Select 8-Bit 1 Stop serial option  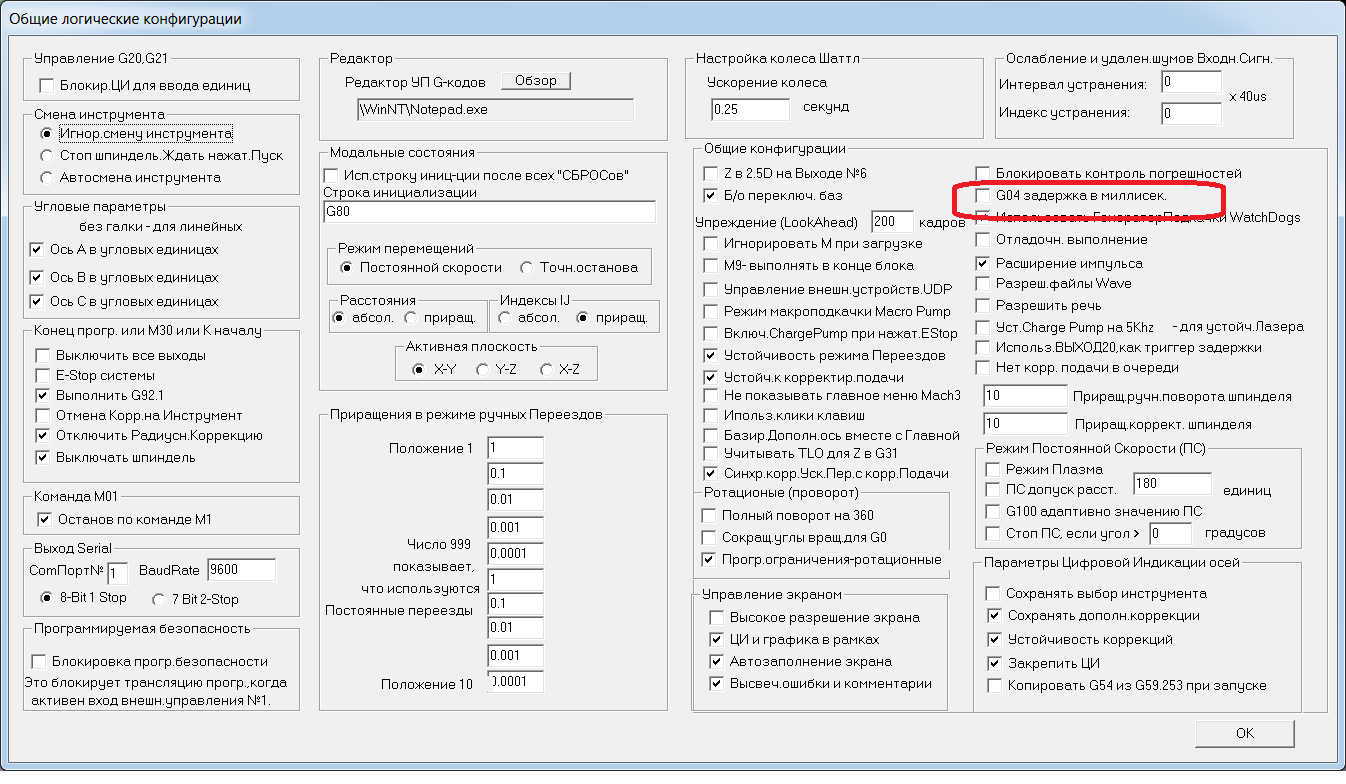47,598
